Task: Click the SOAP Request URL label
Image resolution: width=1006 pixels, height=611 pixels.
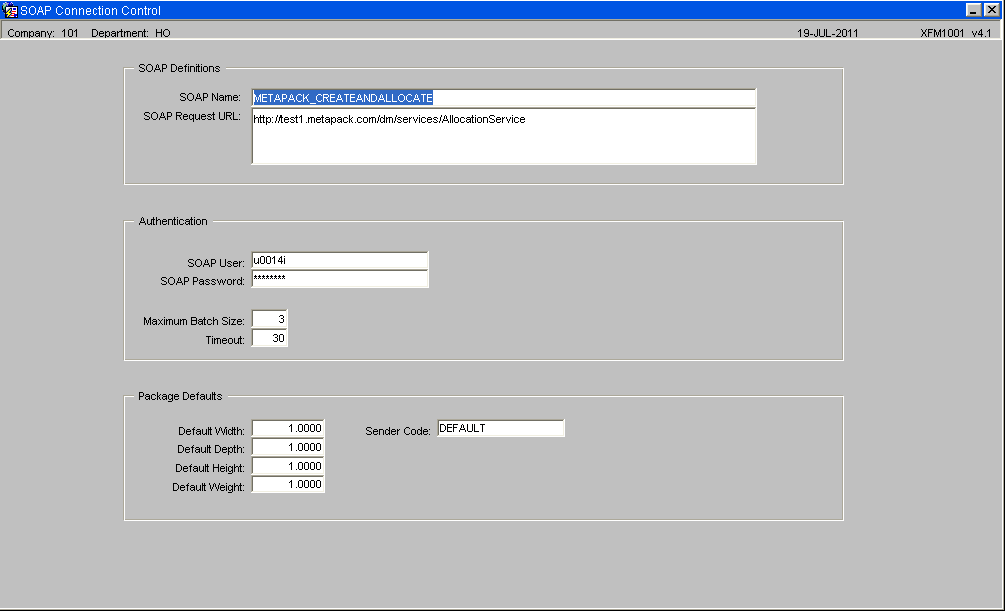Action: pos(192,116)
